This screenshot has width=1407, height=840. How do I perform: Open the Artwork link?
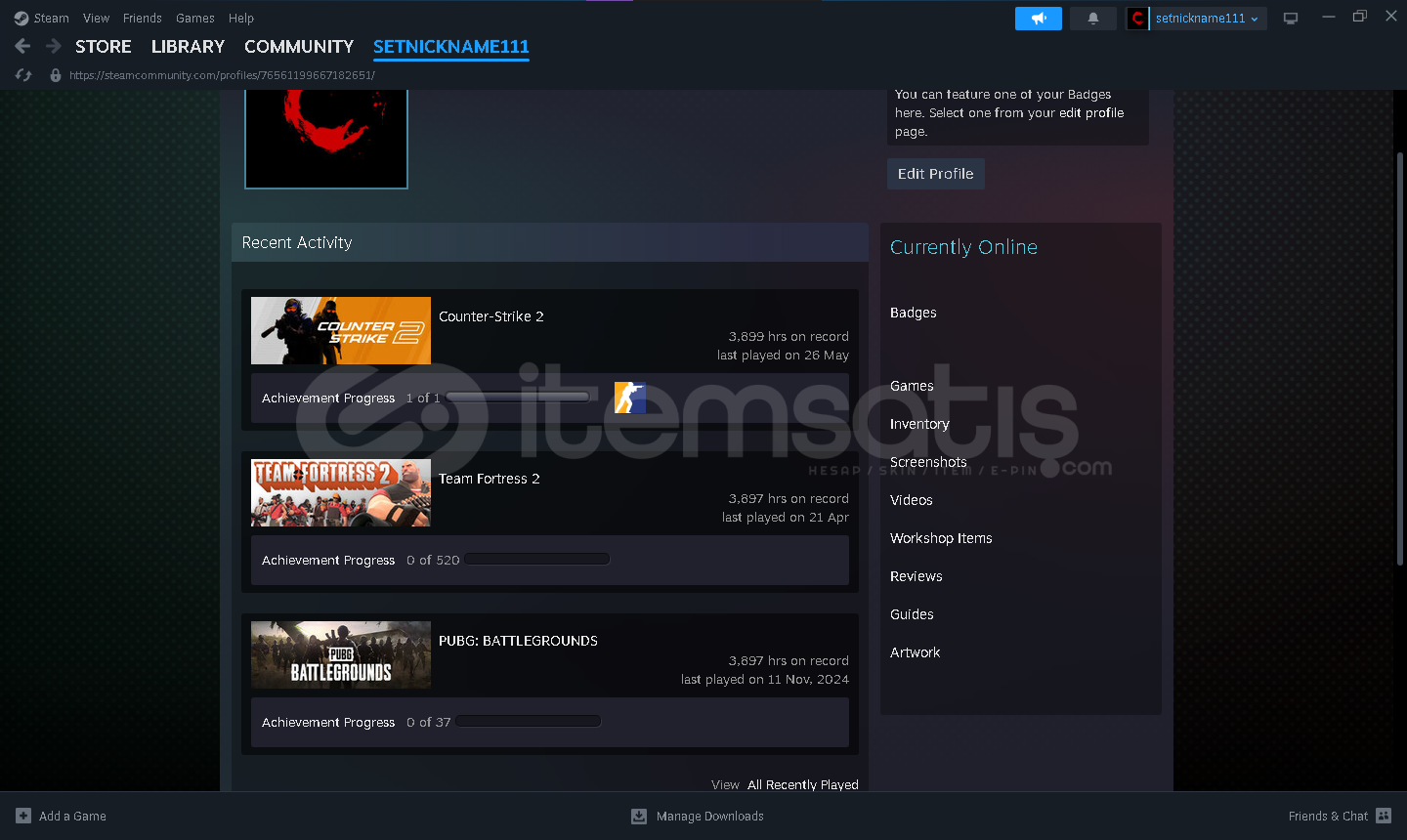click(916, 652)
